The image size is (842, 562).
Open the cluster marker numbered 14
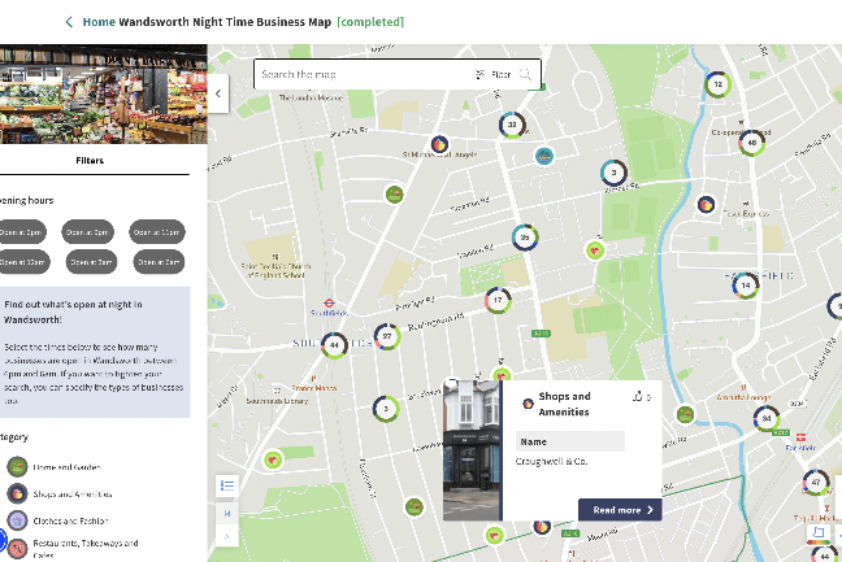(745, 285)
